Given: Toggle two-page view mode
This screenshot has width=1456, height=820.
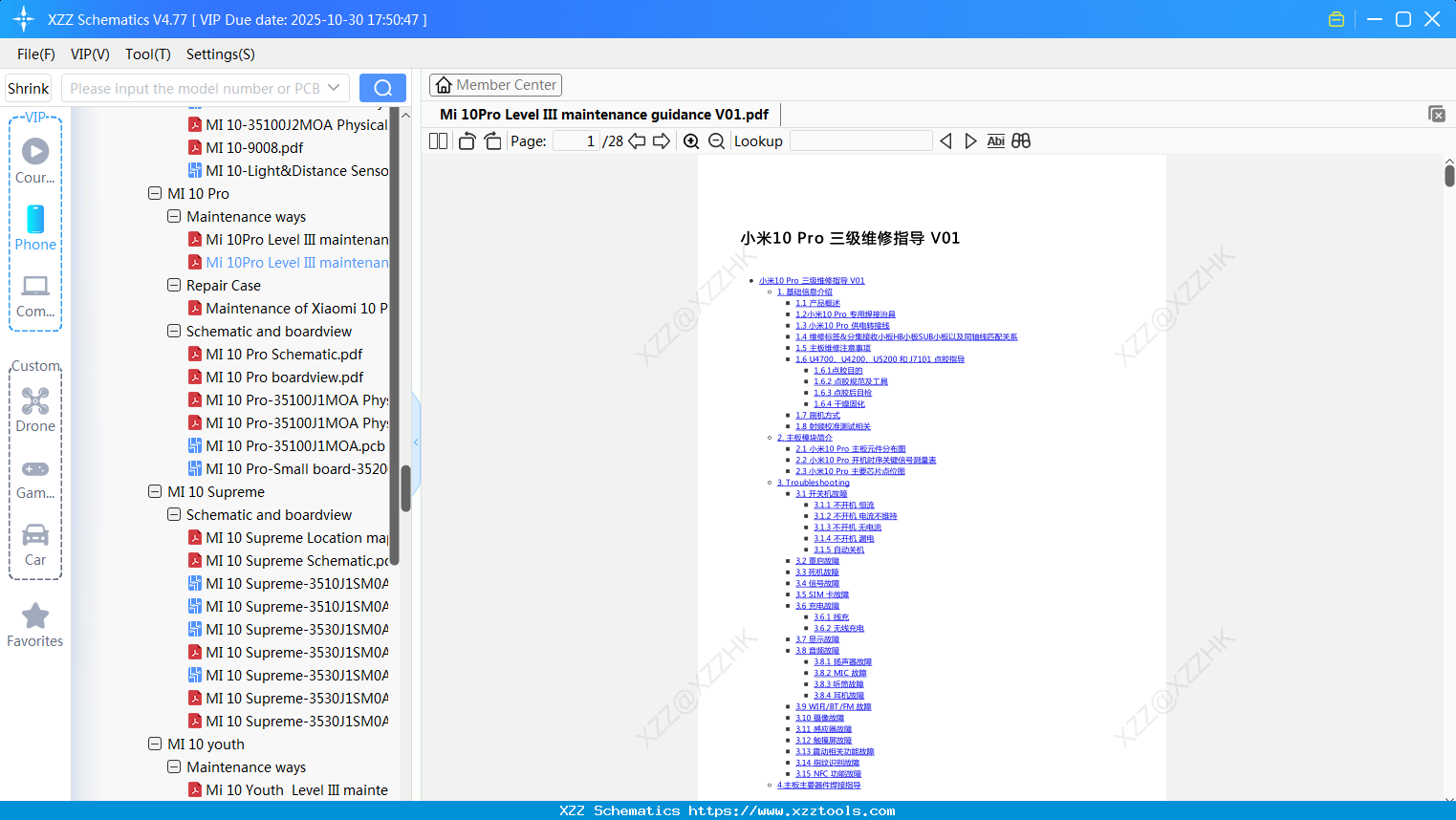Looking at the screenshot, I should 437,140.
